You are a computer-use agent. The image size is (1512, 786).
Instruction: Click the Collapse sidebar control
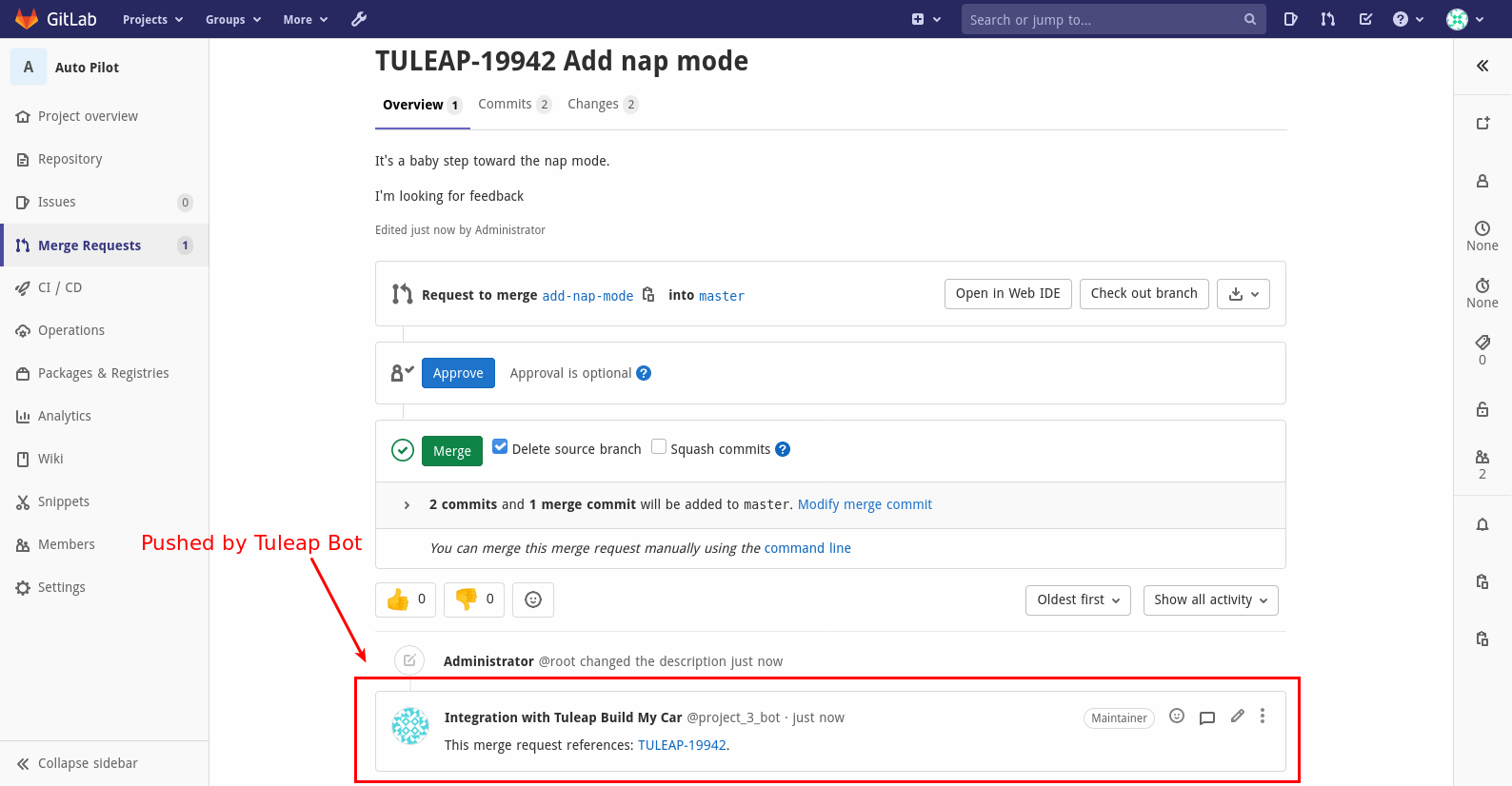78,763
